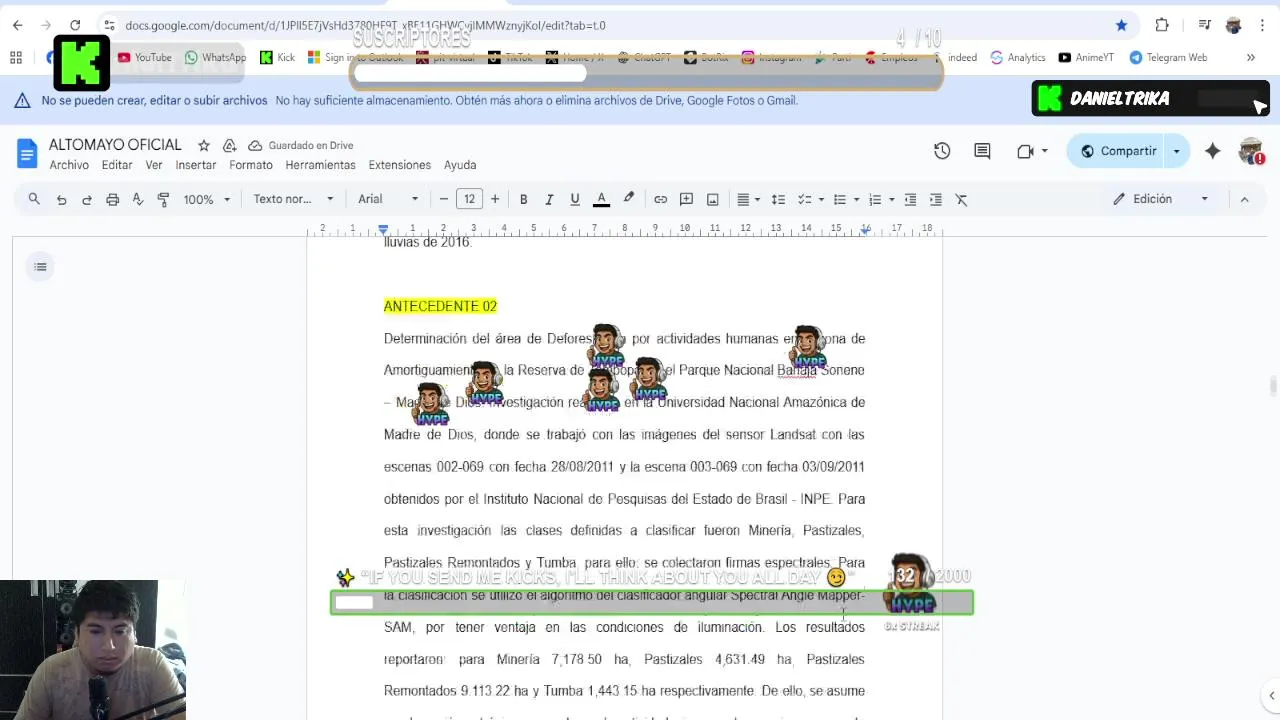The width and height of the screenshot is (1280, 720).
Task: Insert an image from the toolbar
Action: pos(713,199)
